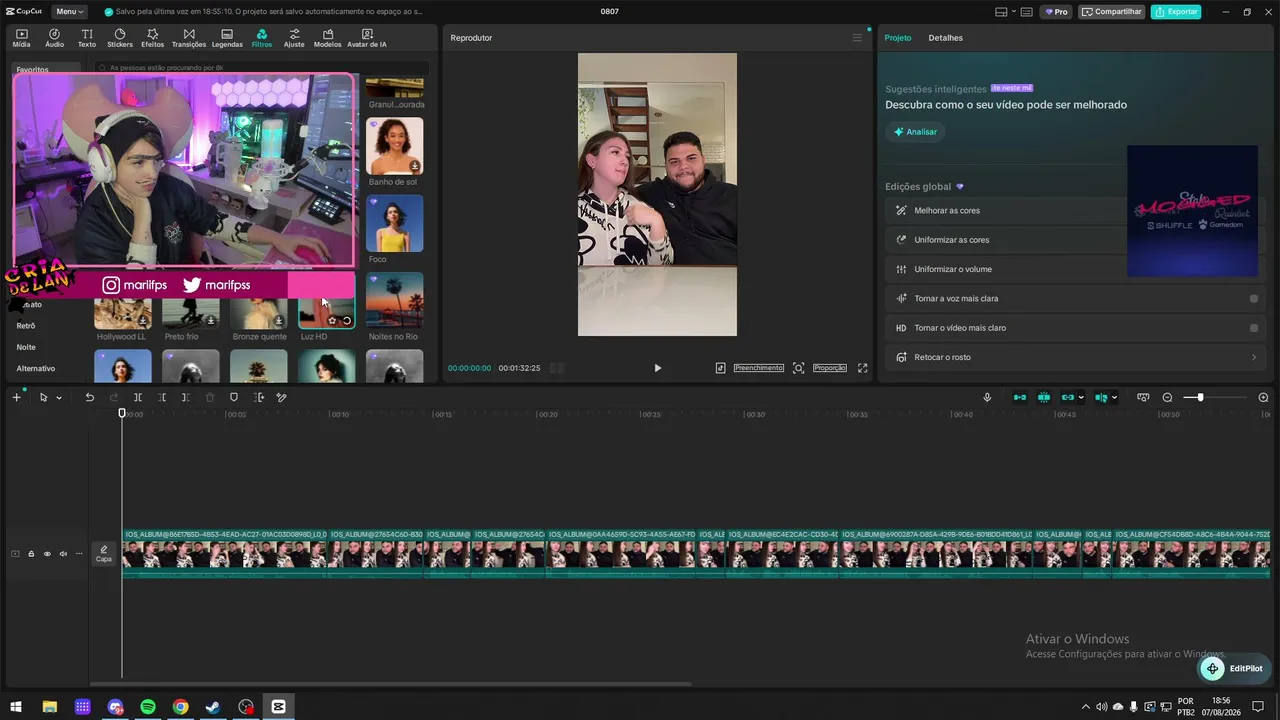Select the Noite filter category
Viewport: 1280px width, 720px height.
point(26,347)
